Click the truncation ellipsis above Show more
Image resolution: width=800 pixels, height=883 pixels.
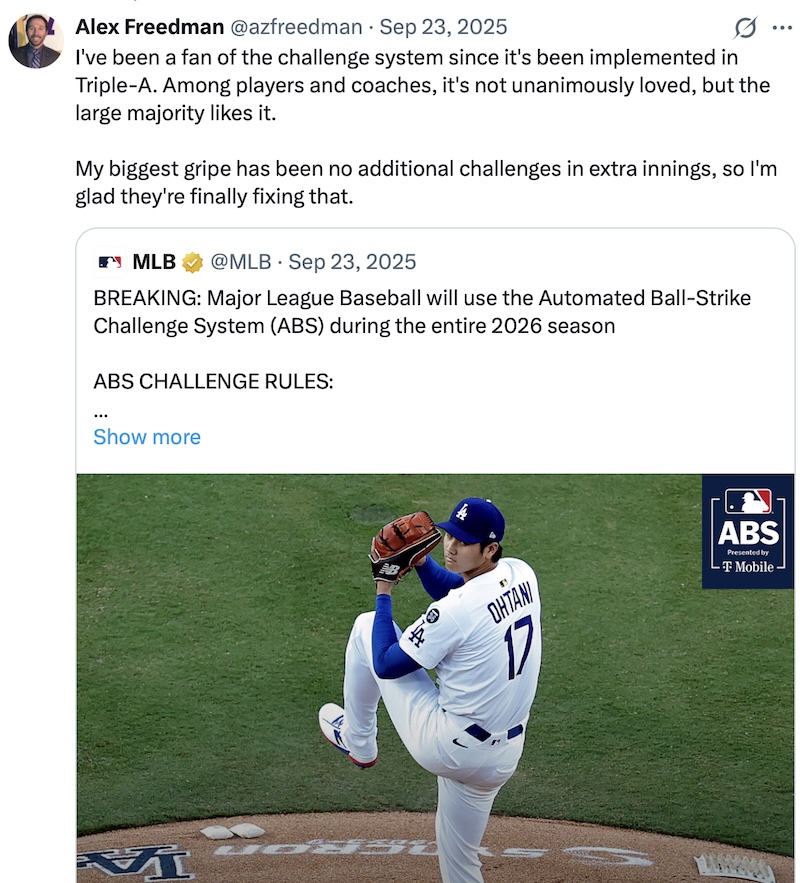[100, 411]
